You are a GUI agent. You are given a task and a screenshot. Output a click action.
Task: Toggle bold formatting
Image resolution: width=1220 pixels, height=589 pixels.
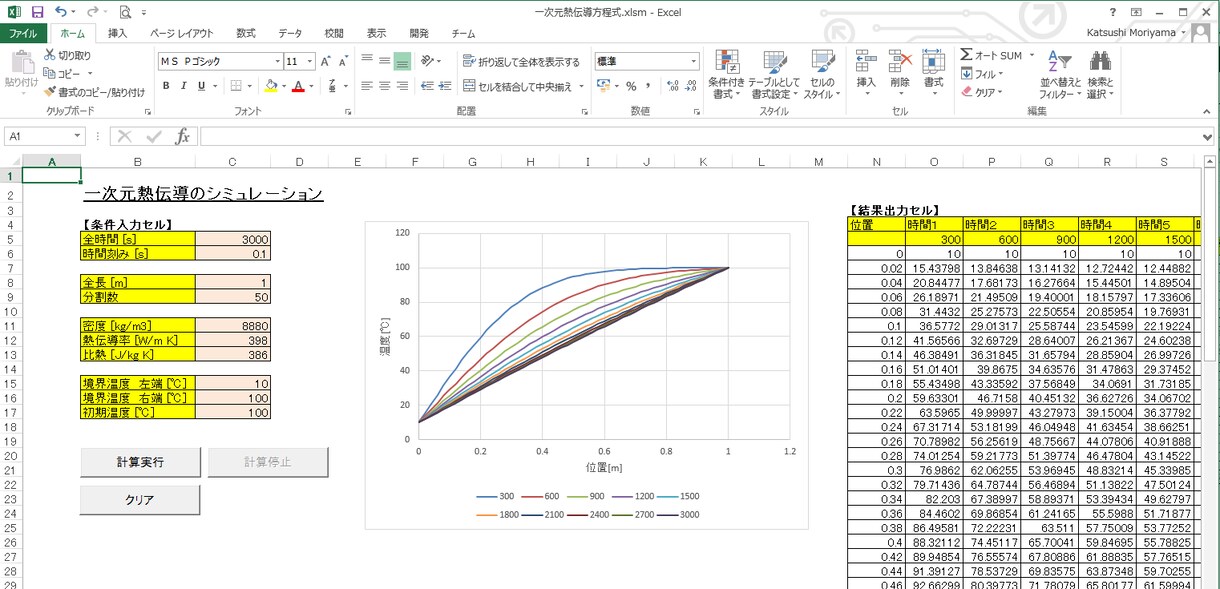pos(166,86)
